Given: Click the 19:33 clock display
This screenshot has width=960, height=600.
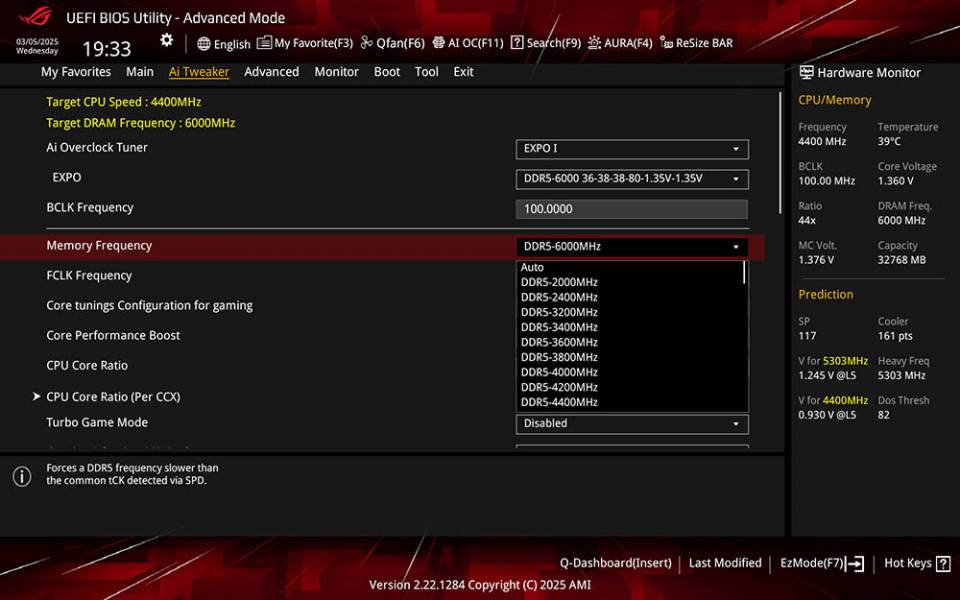Looking at the screenshot, I should [107, 48].
